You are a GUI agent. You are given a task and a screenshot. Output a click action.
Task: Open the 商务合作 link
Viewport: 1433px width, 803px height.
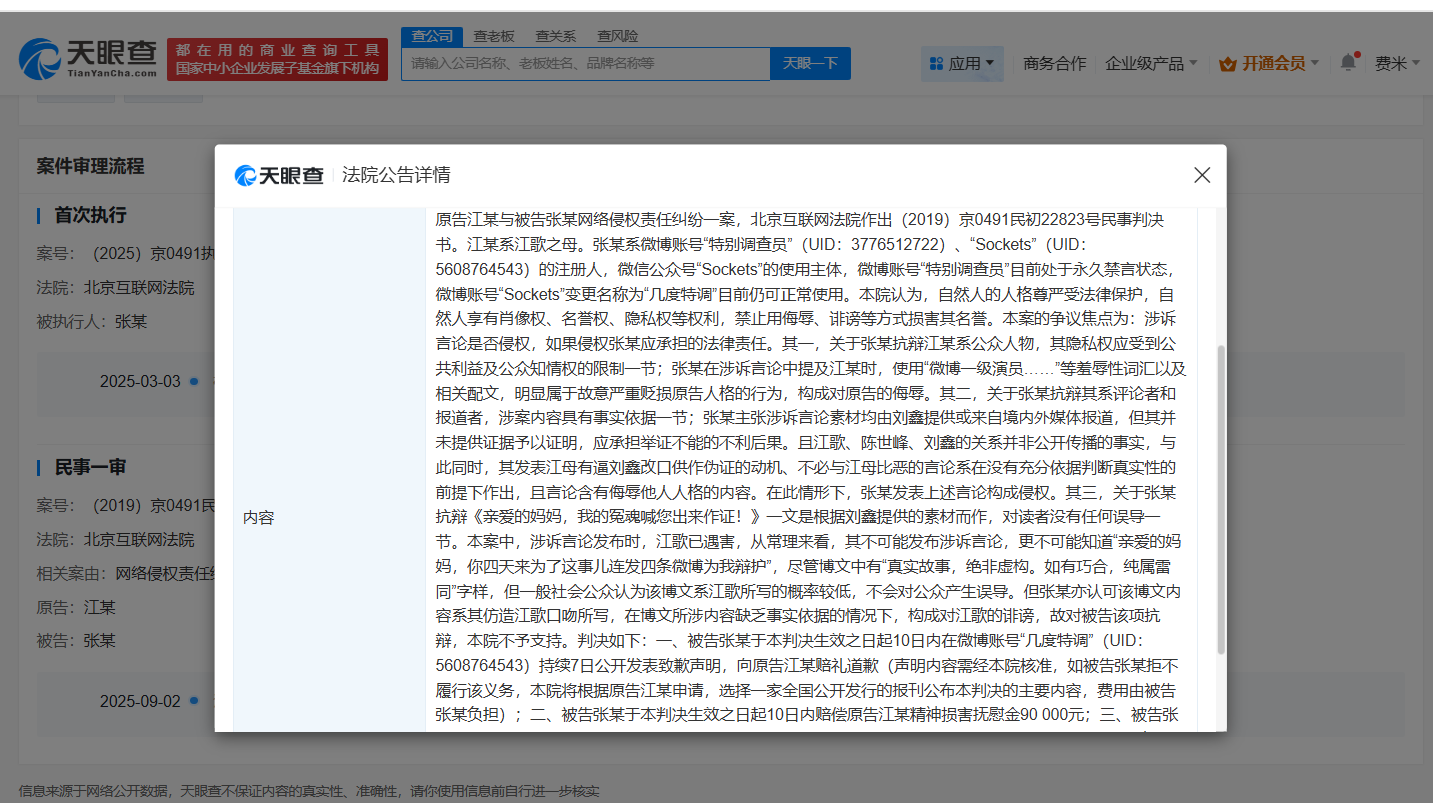1054,63
